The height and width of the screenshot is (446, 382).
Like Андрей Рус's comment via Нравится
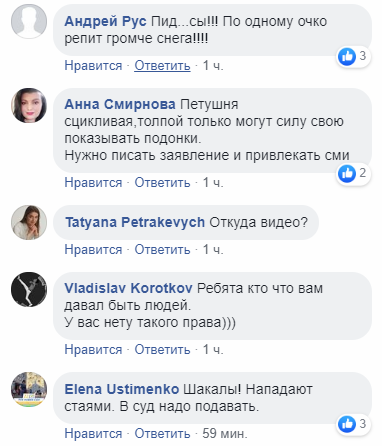click(93, 66)
